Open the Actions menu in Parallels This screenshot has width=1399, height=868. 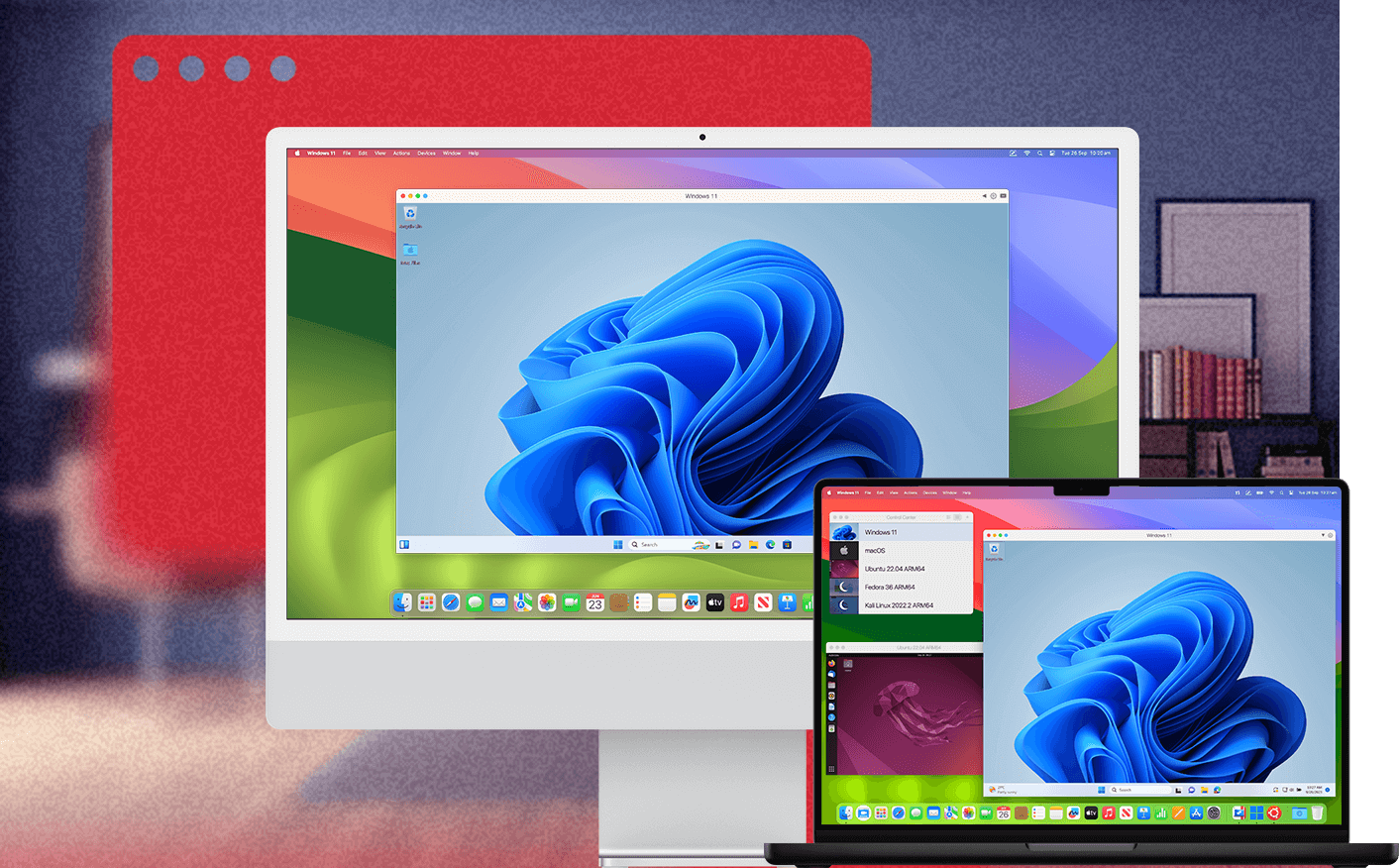tap(401, 154)
